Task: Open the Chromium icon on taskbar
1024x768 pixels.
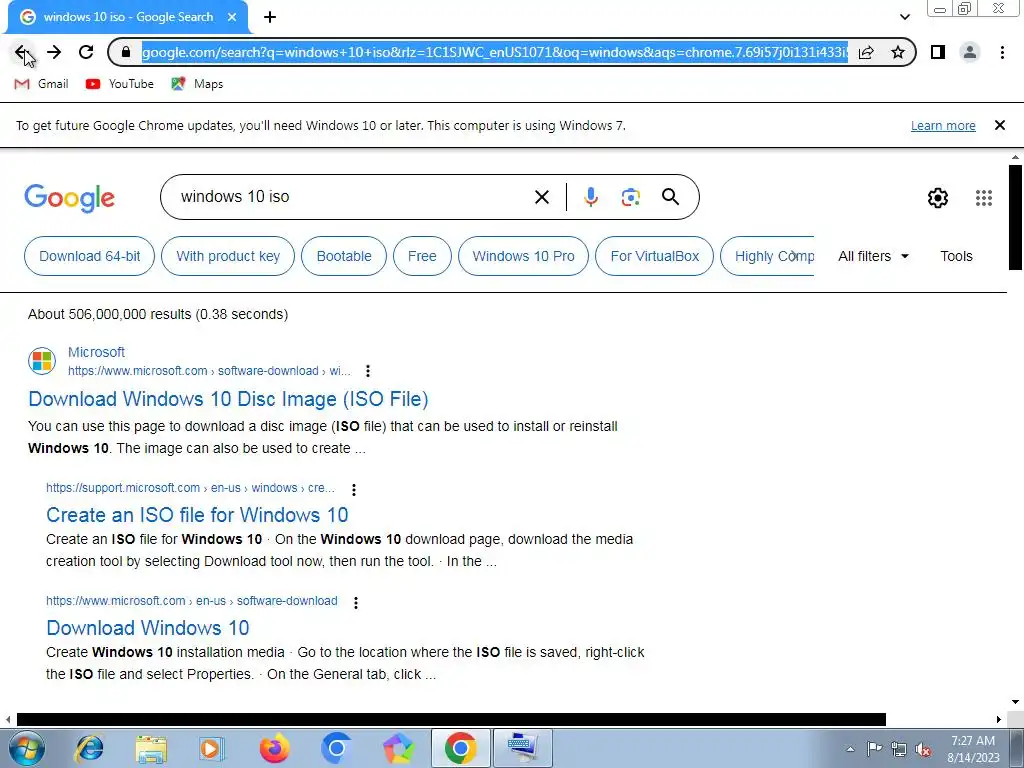Action: click(336, 748)
